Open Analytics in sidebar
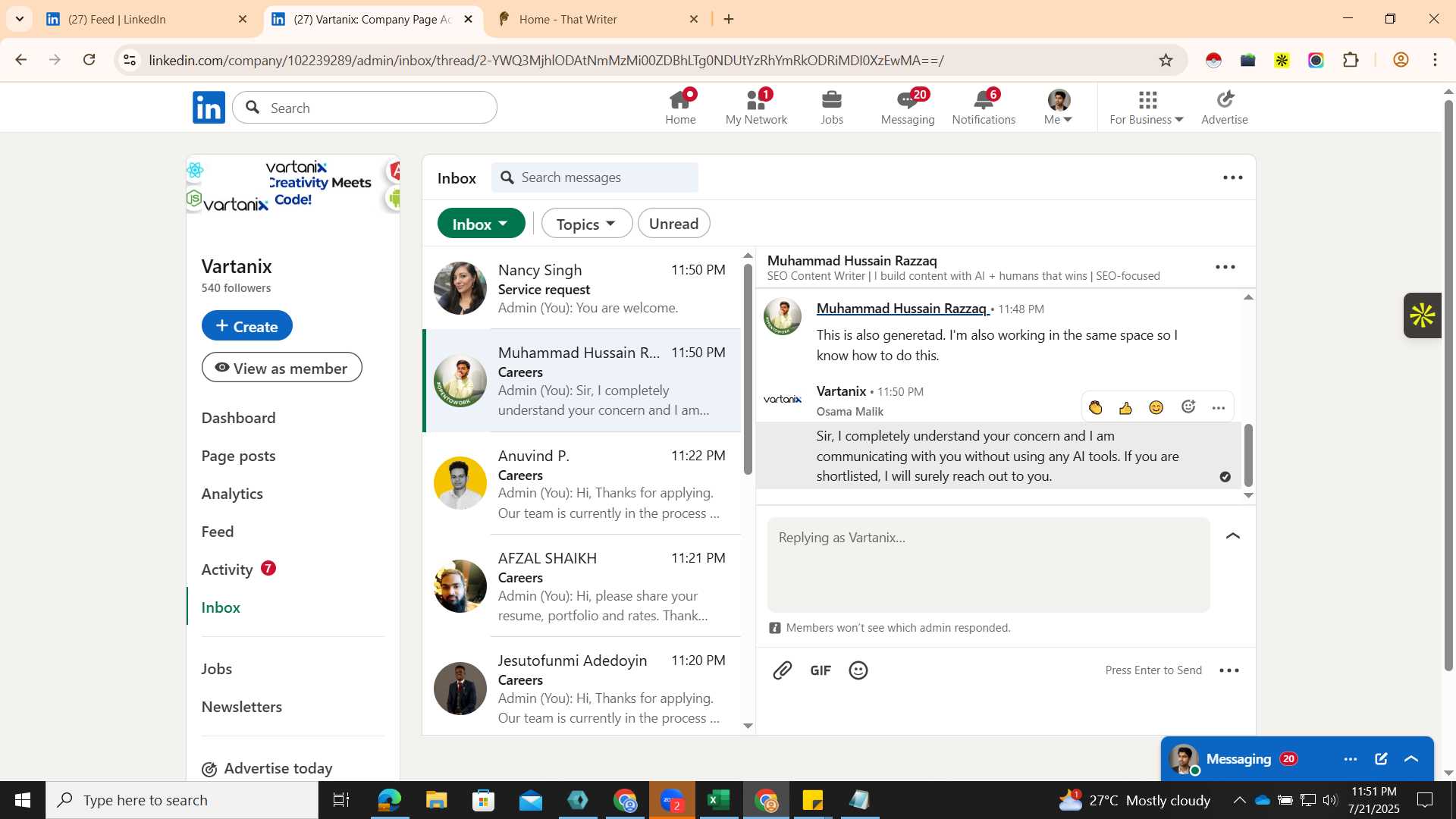 click(x=232, y=494)
